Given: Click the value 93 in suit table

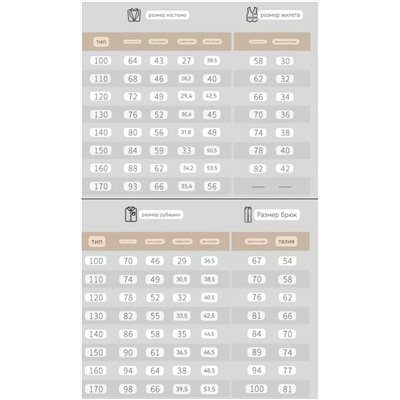Looking at the screenshot, I should [133, 186].
